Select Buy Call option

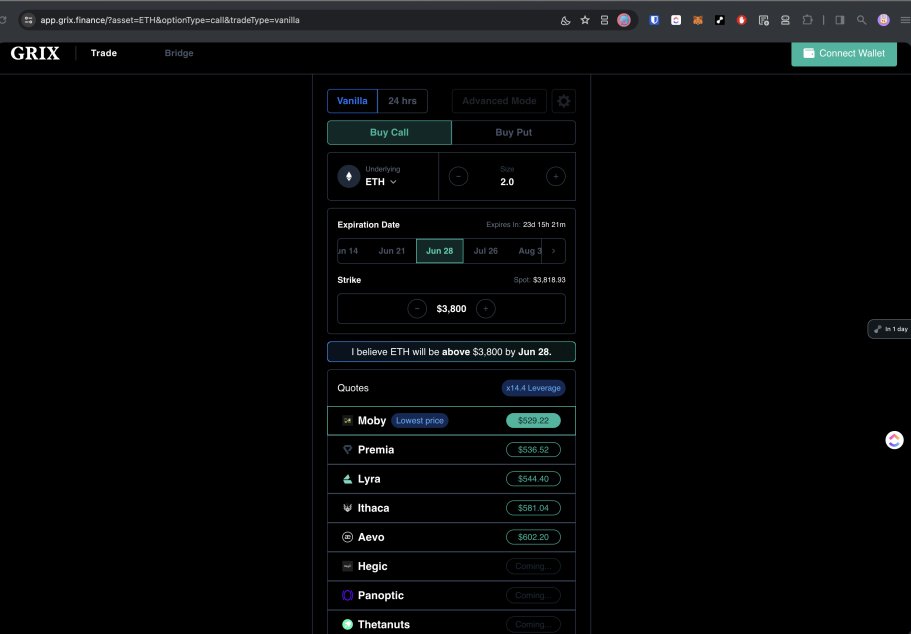pos(389,132)
